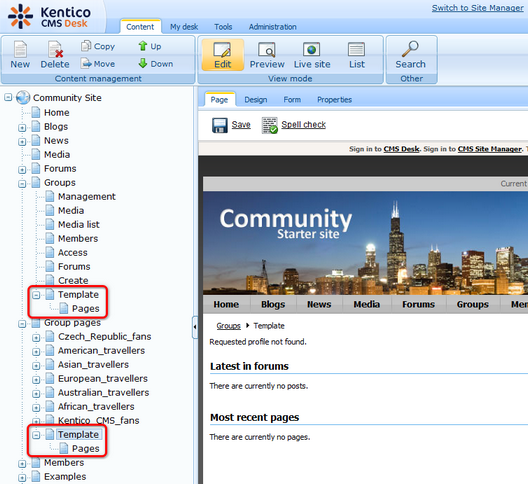The width and height of the screenshot is (528, 484).
Task: Switch to the Form tab
Action: point(292,100)
